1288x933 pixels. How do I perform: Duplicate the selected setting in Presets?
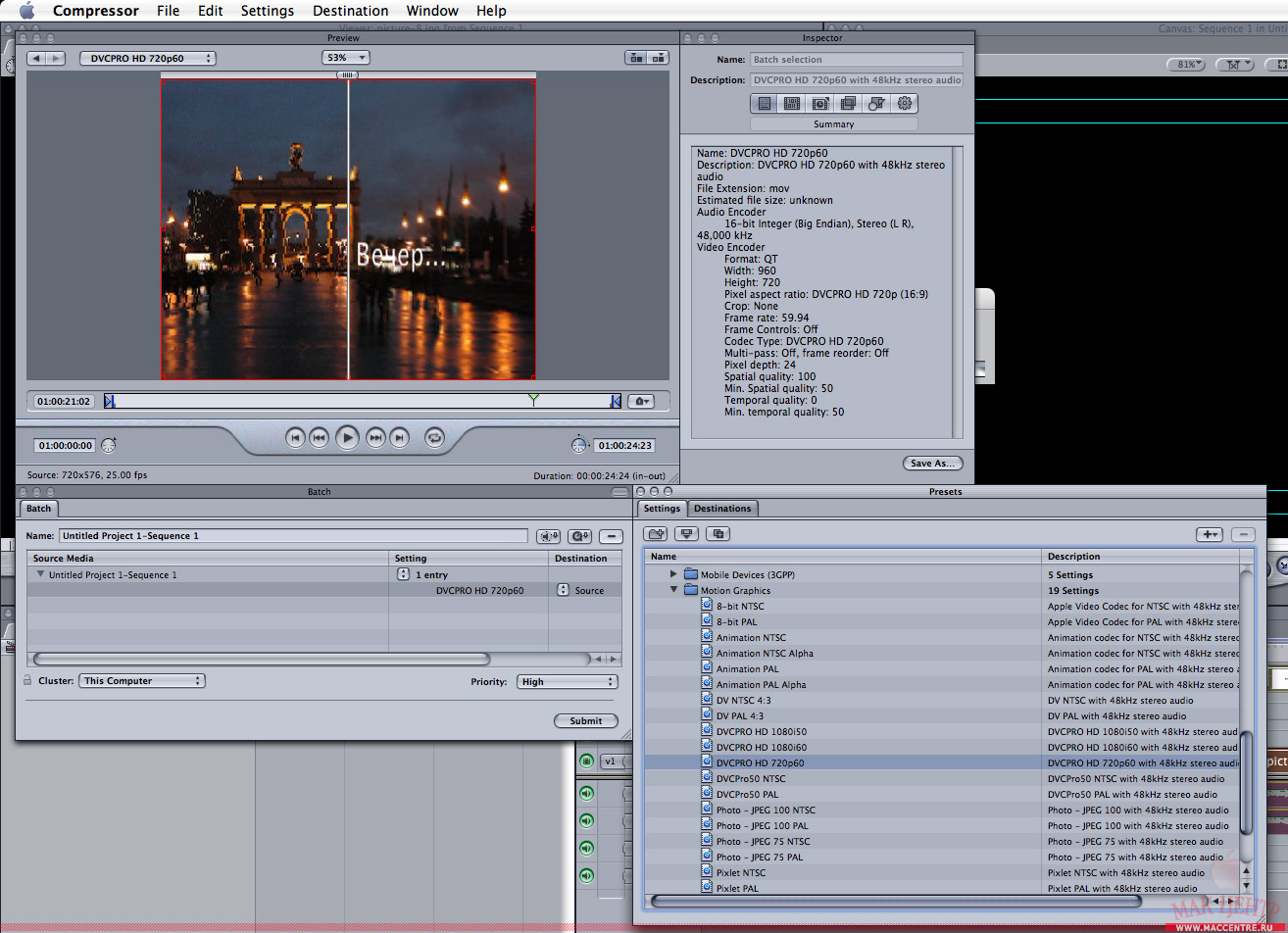pyautogui.click(x=718, y=534)
